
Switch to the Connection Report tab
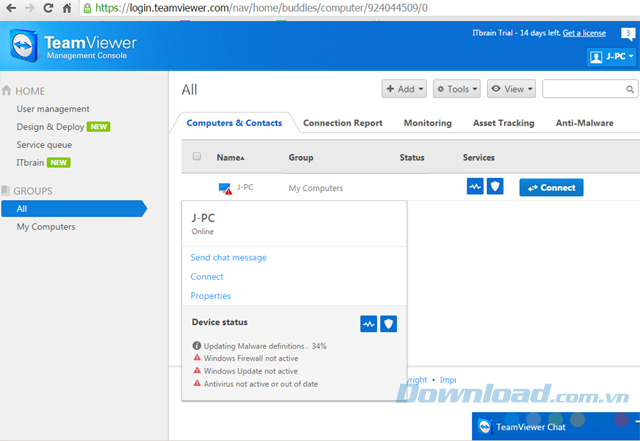pos(341,123)
